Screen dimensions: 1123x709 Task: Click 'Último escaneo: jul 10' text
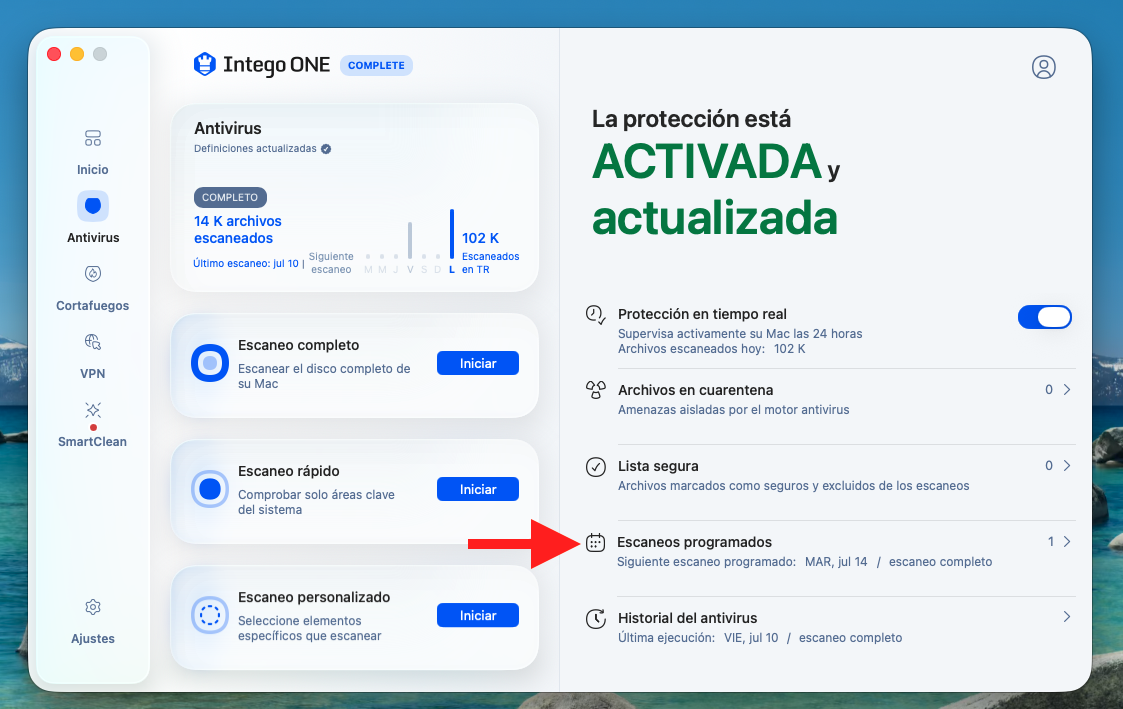point(246,264)
